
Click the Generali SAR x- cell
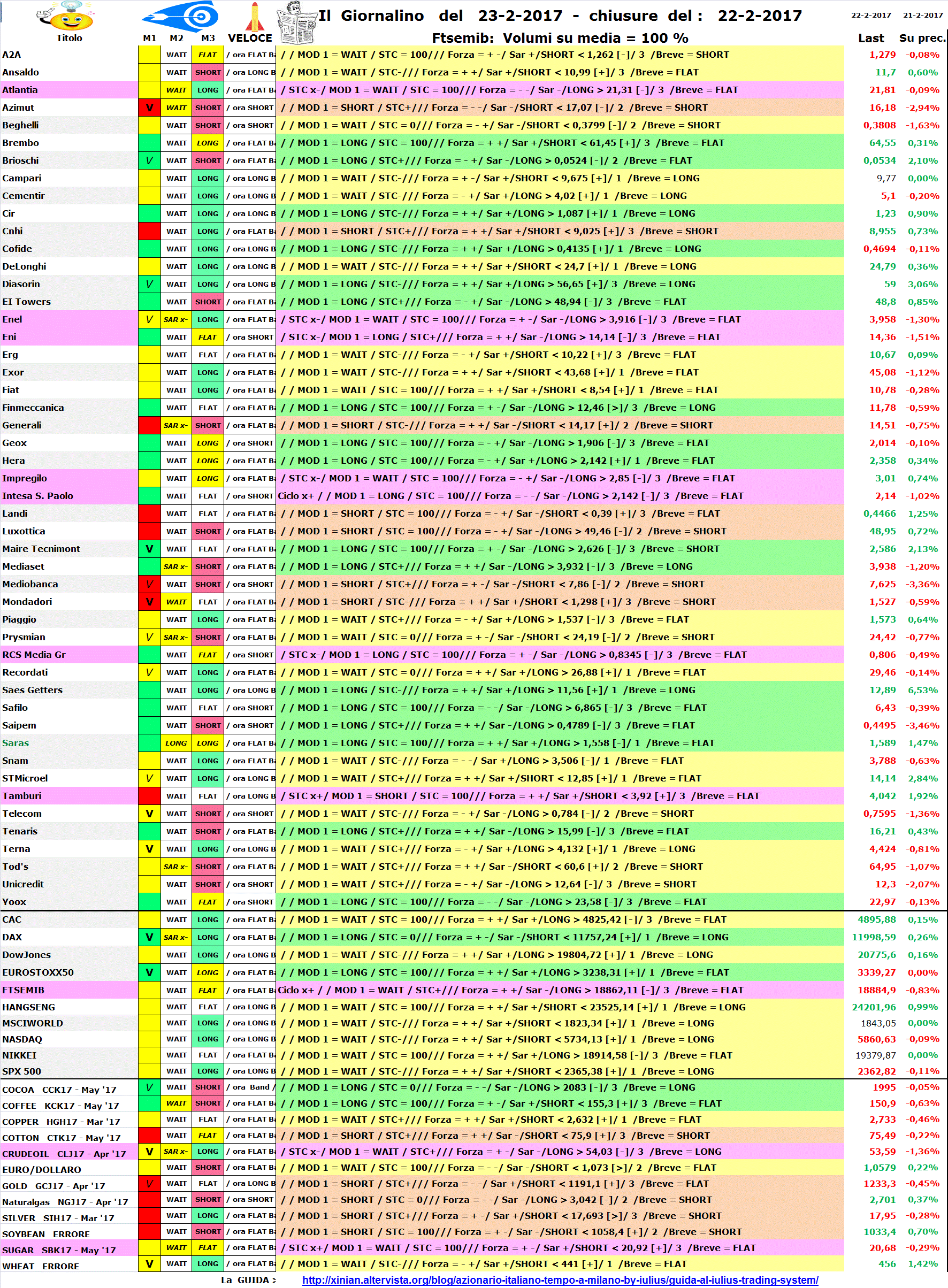pyautogui.click(x=175, y=426)
